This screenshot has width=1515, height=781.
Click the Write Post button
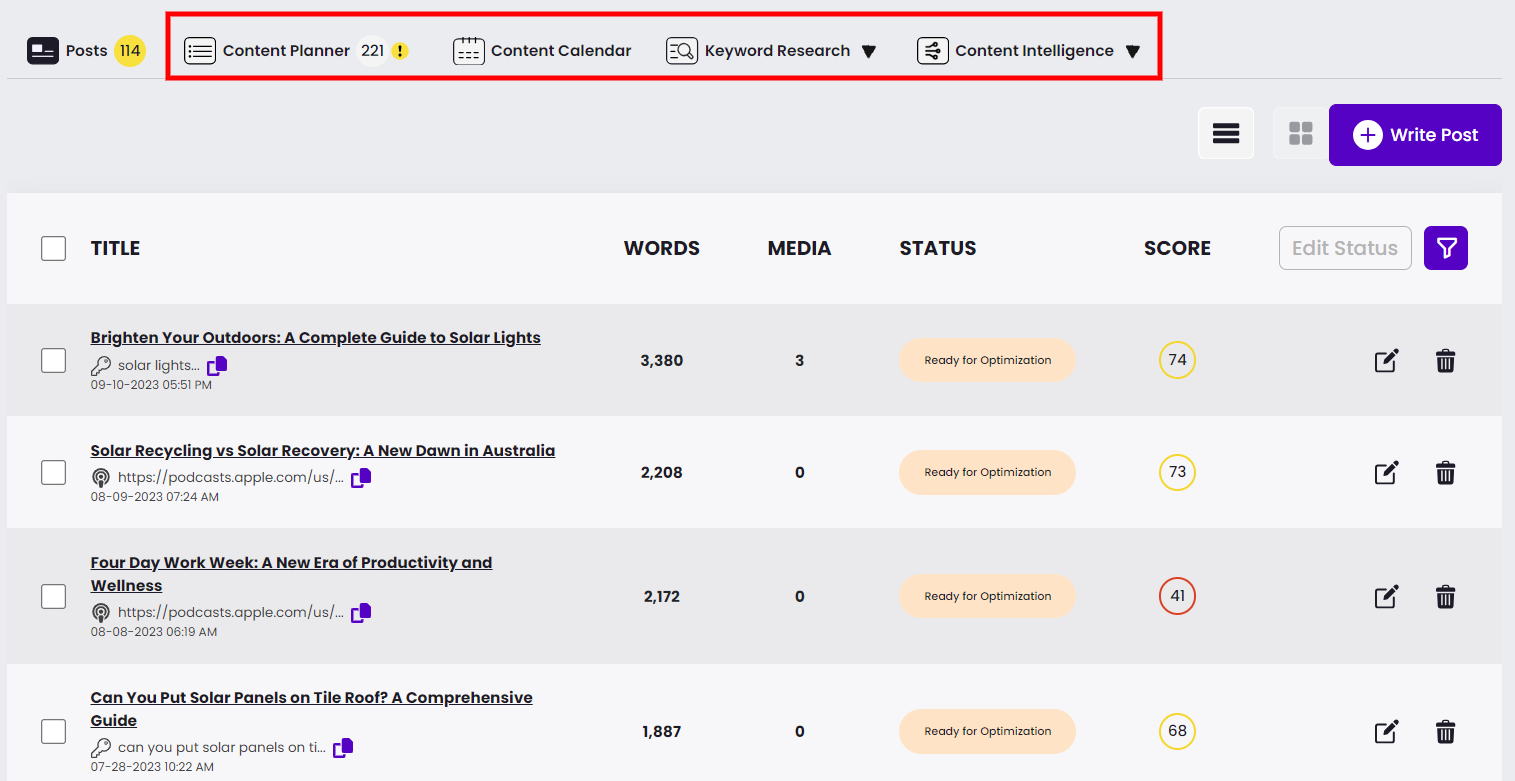coord(1415,135)
